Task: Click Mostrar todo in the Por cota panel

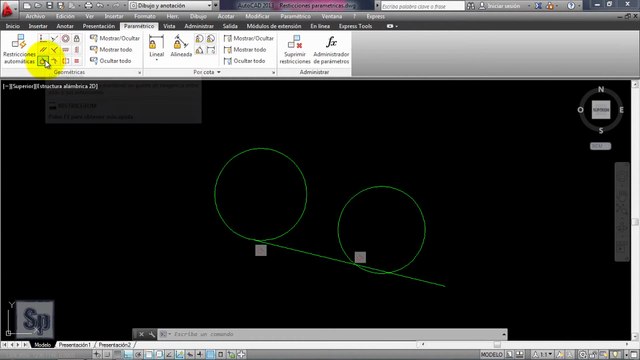Action: (x=245, y=50)
